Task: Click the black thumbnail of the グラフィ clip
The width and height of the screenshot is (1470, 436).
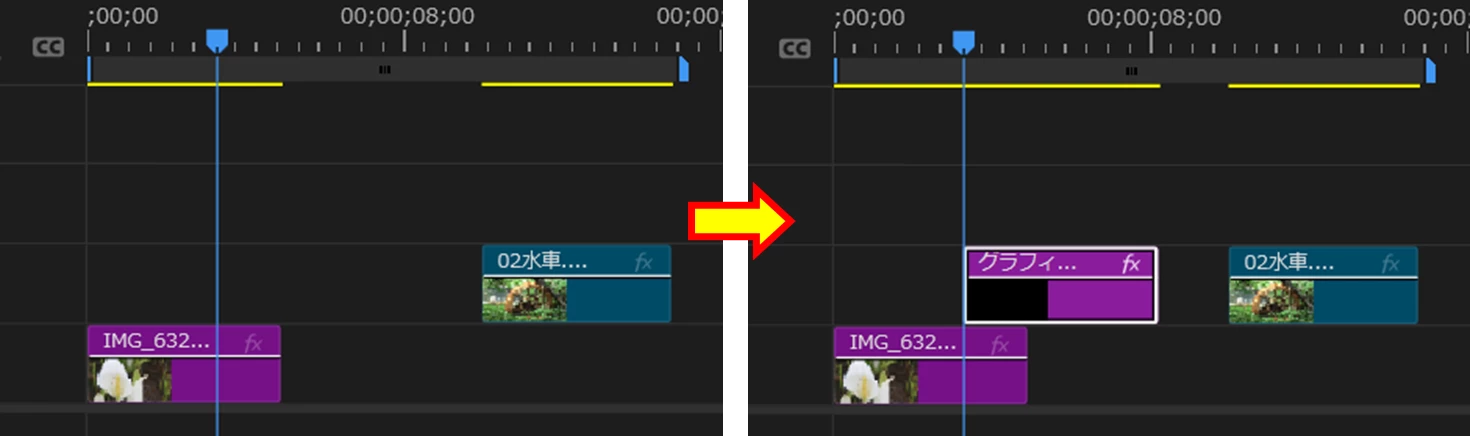Action: pos(1008,300)
